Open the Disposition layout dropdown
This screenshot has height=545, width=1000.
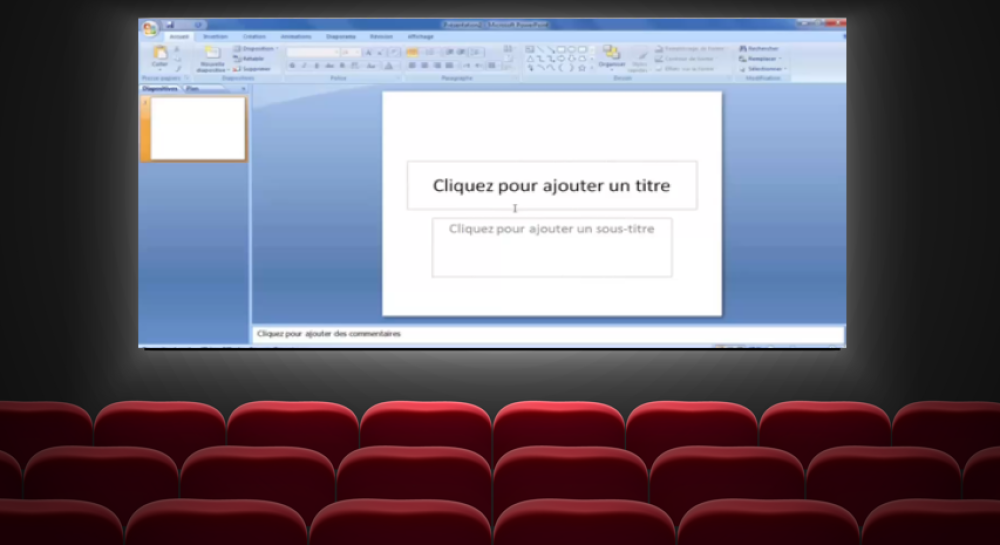(x=255, y=48)
